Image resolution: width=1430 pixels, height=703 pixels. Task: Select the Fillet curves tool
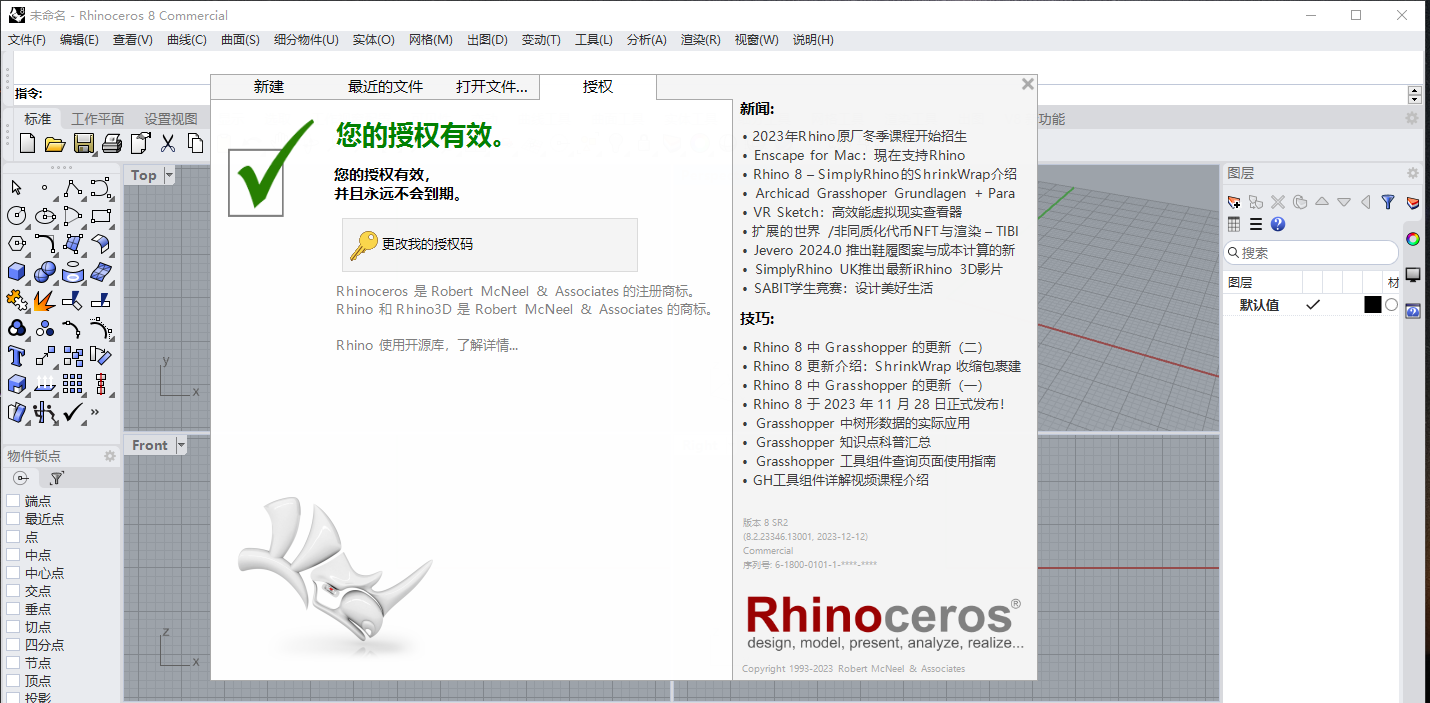45,244
